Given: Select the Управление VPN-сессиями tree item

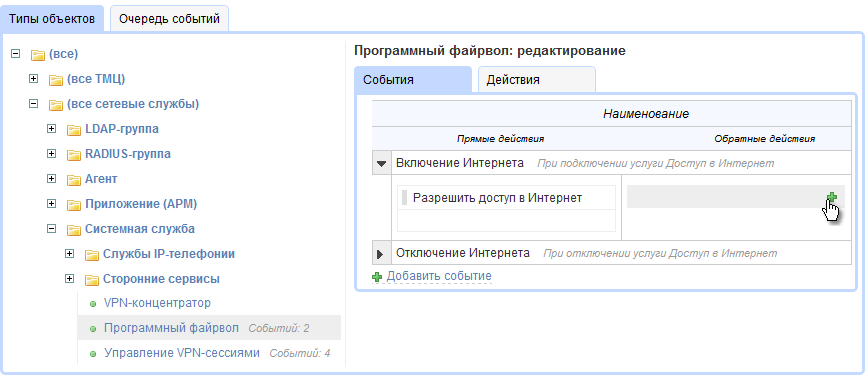Looking at the screenshot, I should tap(182, 353).
